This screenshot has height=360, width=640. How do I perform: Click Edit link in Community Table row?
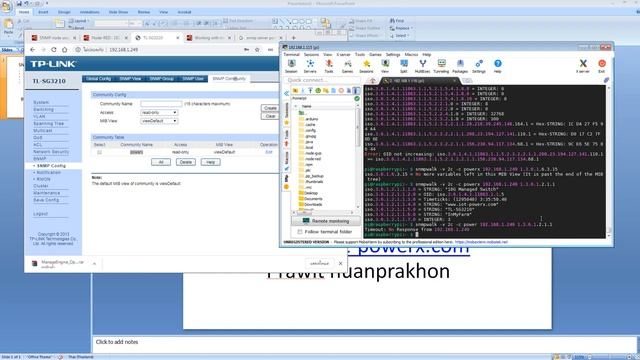click(x=269, y=152)
